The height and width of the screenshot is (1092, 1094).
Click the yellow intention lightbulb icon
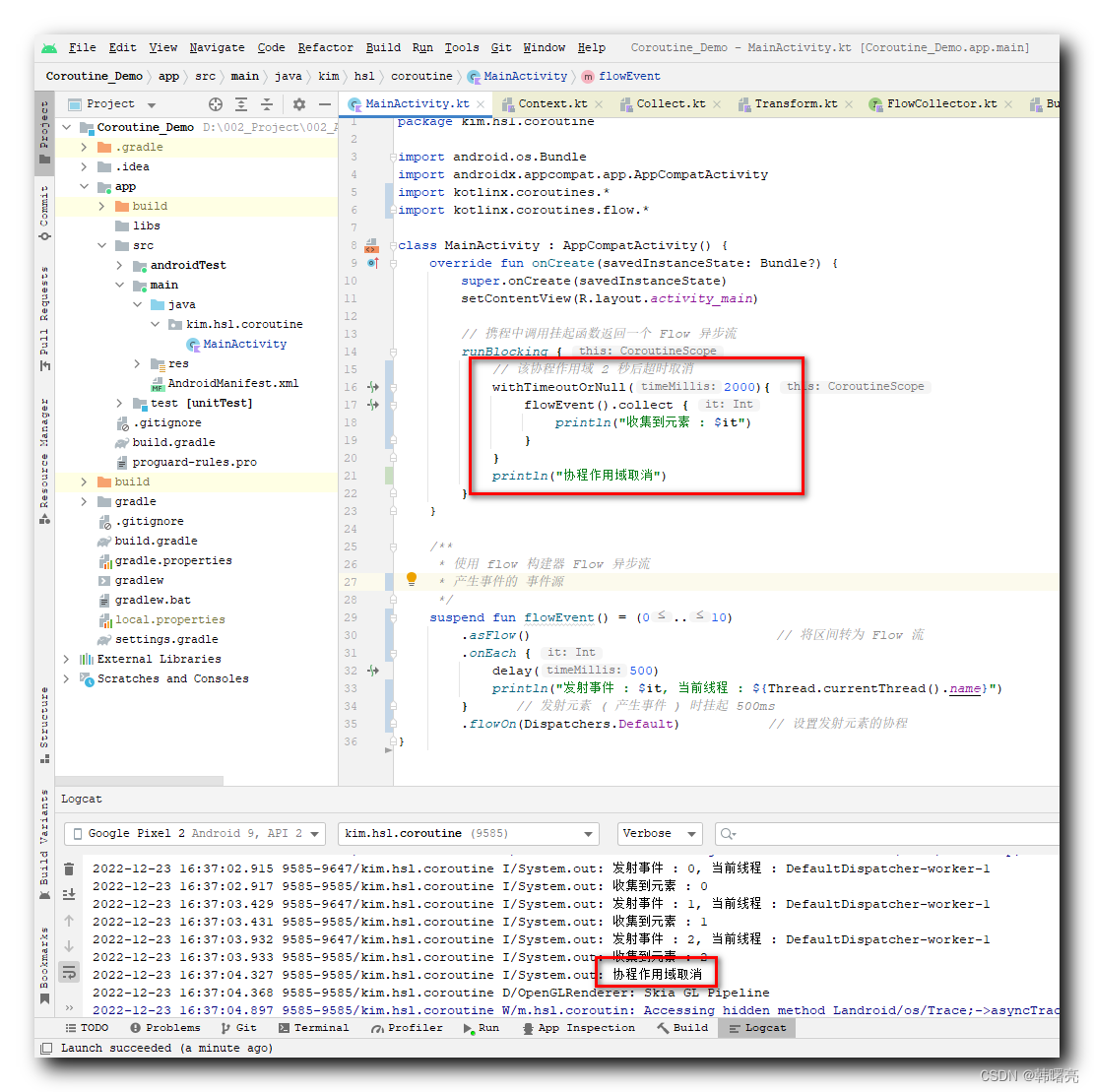coord(412,578)
